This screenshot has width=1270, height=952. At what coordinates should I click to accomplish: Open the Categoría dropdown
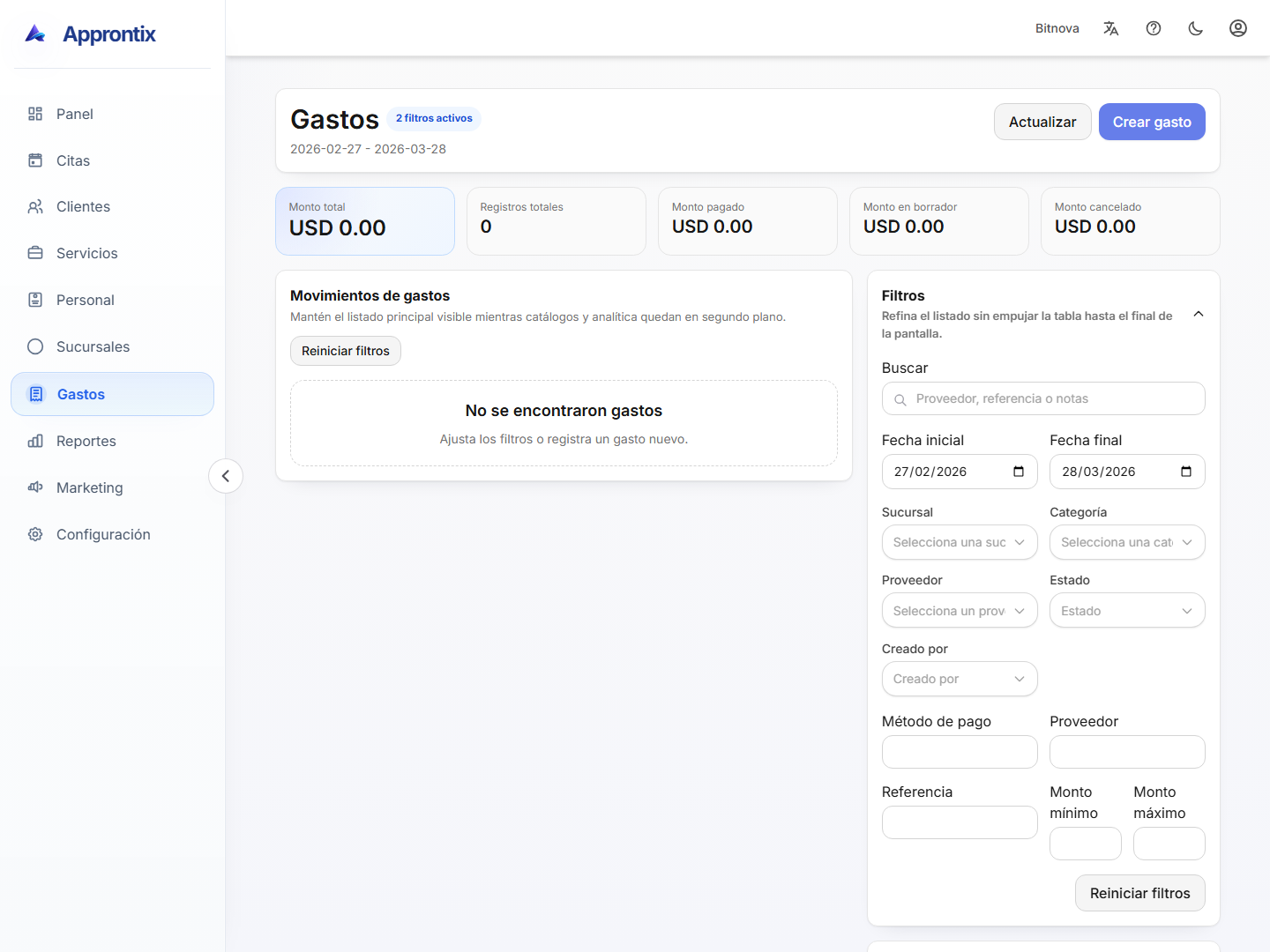click(x=1127, y=542)
